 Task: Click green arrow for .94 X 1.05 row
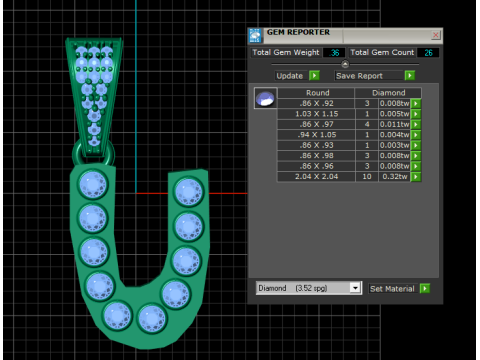click(x=416, y=135)
